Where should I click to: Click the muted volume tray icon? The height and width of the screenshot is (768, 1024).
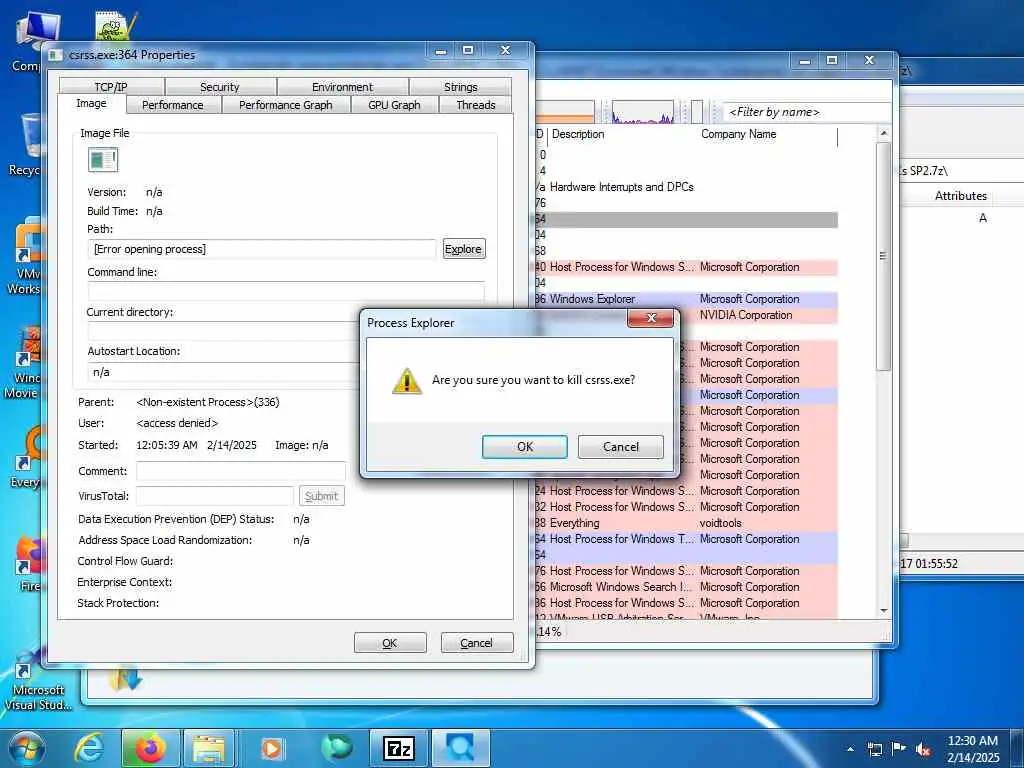tap(923, 749)
